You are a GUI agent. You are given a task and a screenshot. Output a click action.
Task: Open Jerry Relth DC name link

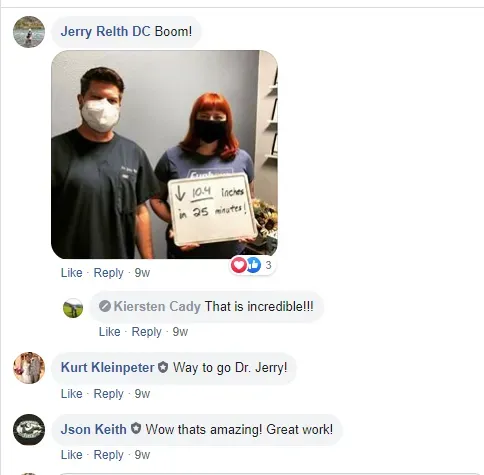click(106, 31)
